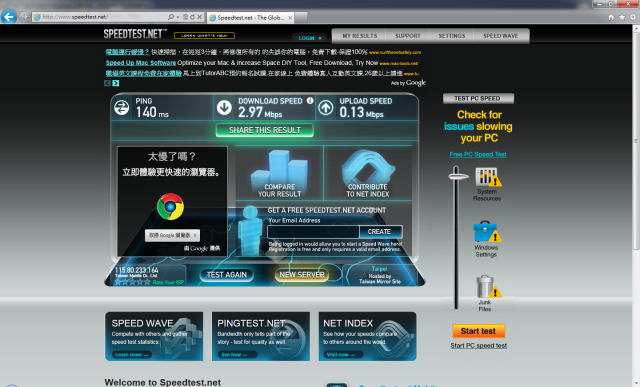Click the COMPARE YOUR RESULT tile
The image size is (640, 387).
click(x=280, y=173)
